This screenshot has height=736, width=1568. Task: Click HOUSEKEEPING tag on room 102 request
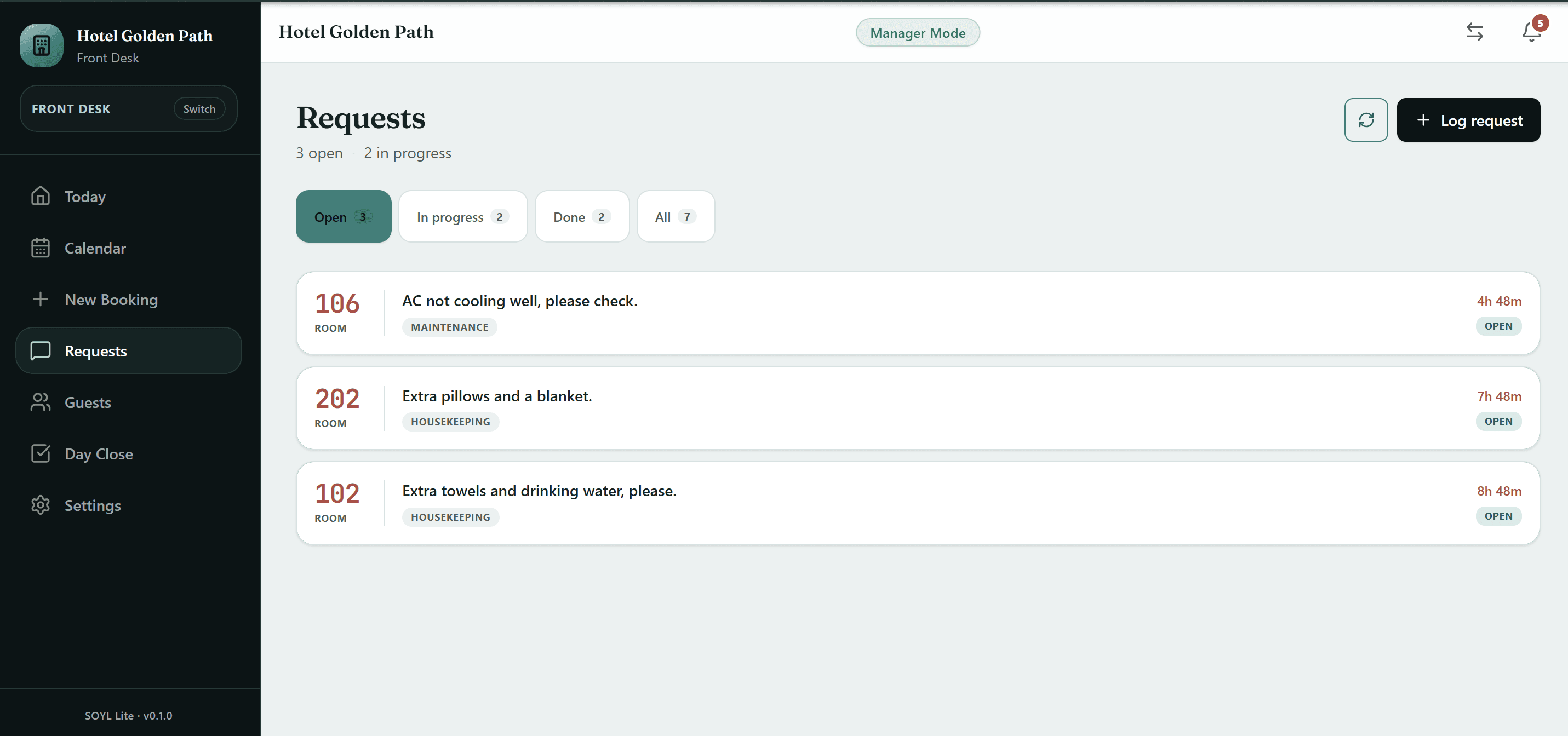(x=450, y=517)
